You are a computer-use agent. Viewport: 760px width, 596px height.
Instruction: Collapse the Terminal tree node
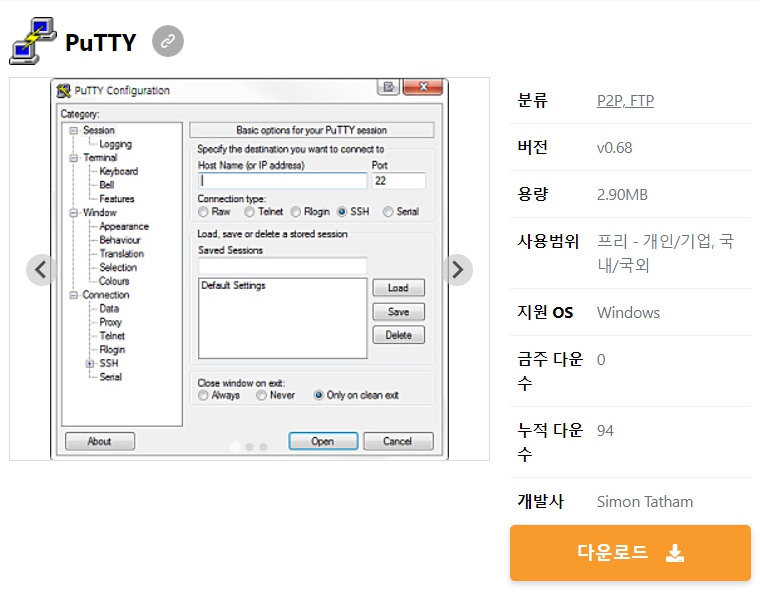pos(73,158)
